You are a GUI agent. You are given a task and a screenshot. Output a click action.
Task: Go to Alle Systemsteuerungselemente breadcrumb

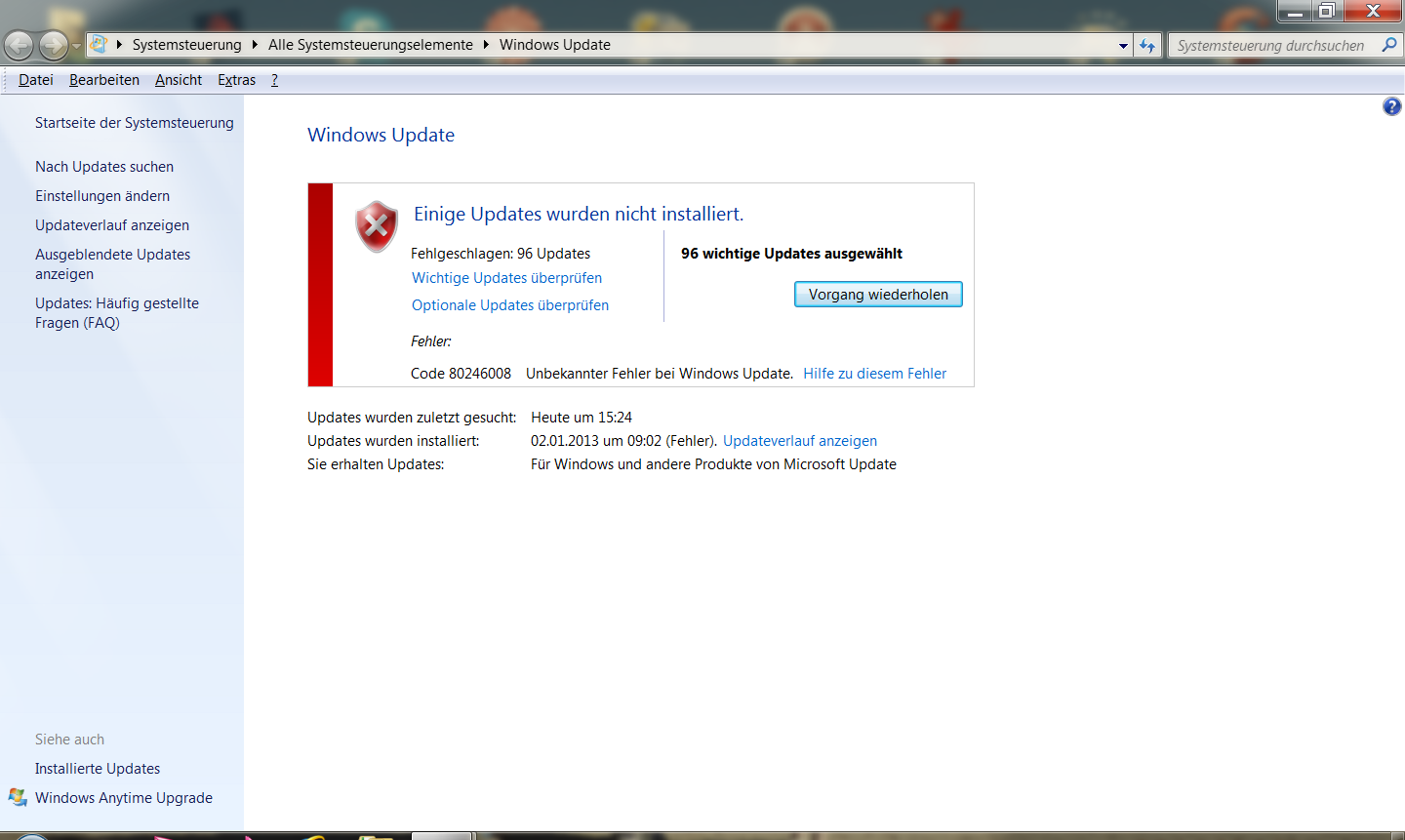coord(371,45)
